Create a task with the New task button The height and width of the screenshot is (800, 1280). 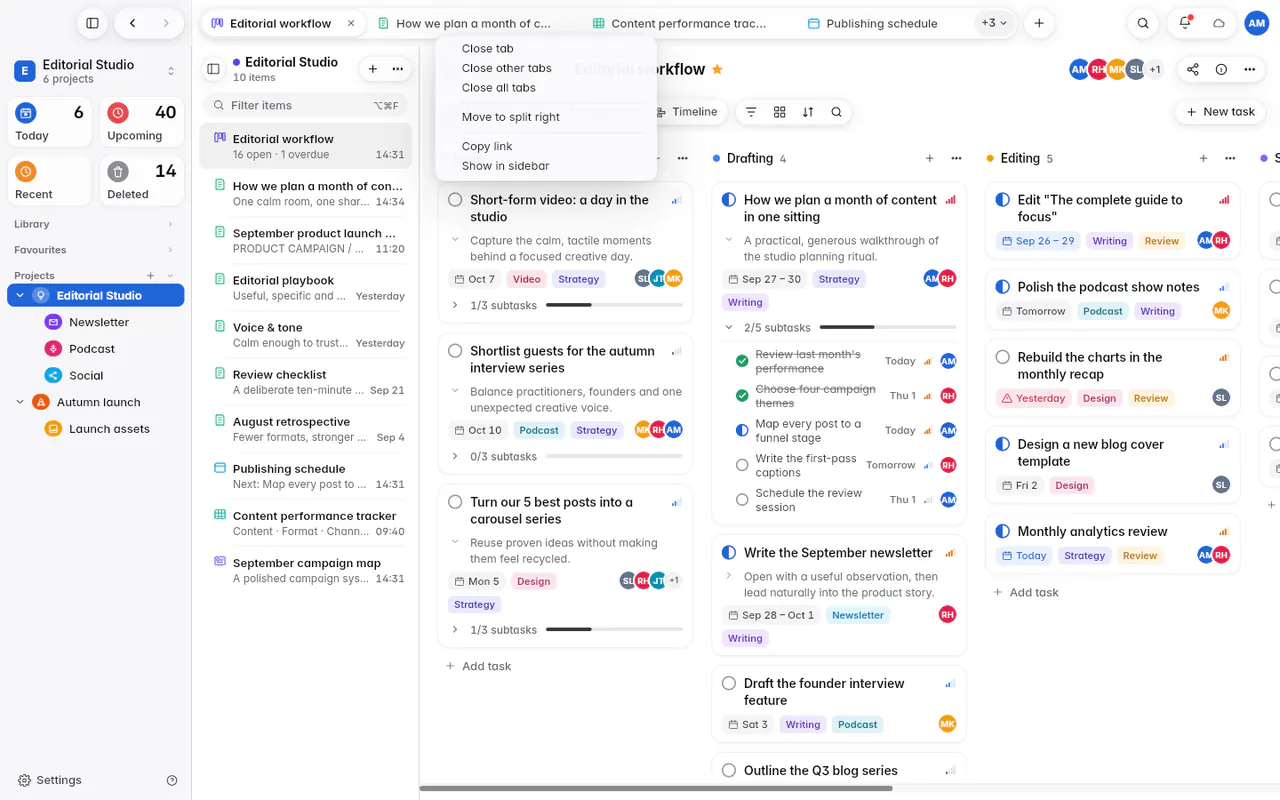[x=1220, y=112]
